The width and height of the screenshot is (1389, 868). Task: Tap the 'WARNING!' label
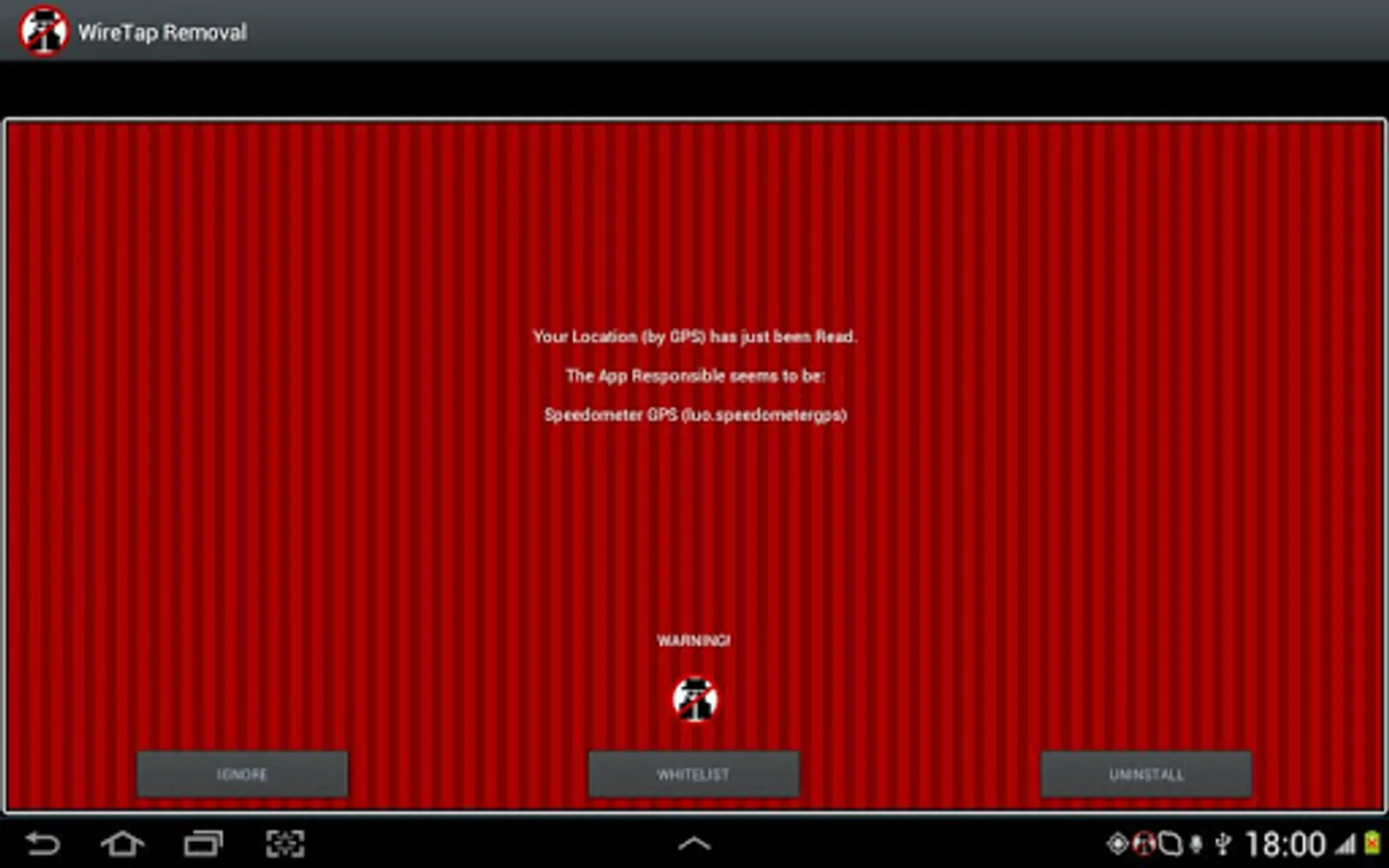point(694,640)
